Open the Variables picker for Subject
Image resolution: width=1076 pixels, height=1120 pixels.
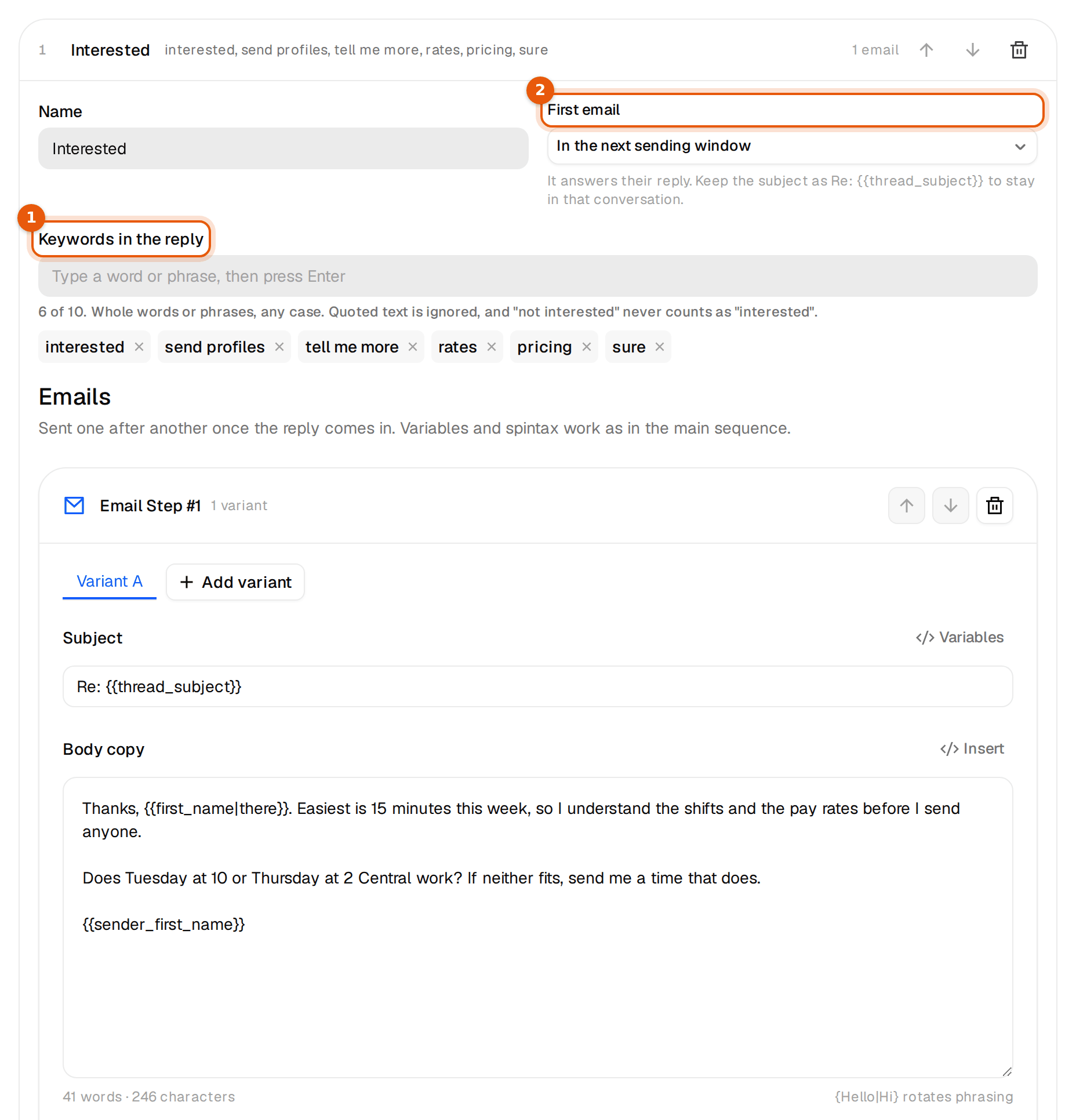[959, 637]
